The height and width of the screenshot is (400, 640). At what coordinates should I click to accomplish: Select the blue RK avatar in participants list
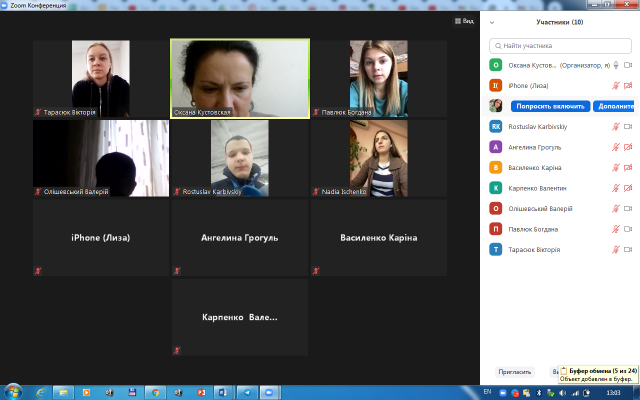pos(496,127)
